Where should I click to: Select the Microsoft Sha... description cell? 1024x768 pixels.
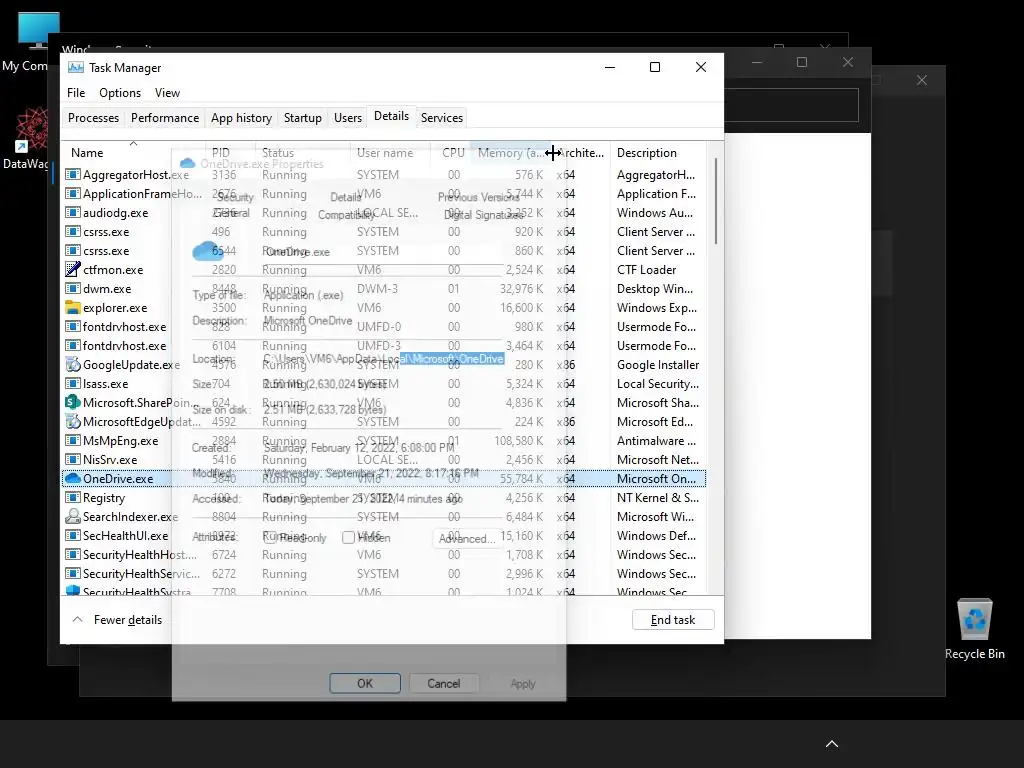click(x=658, y=402)
